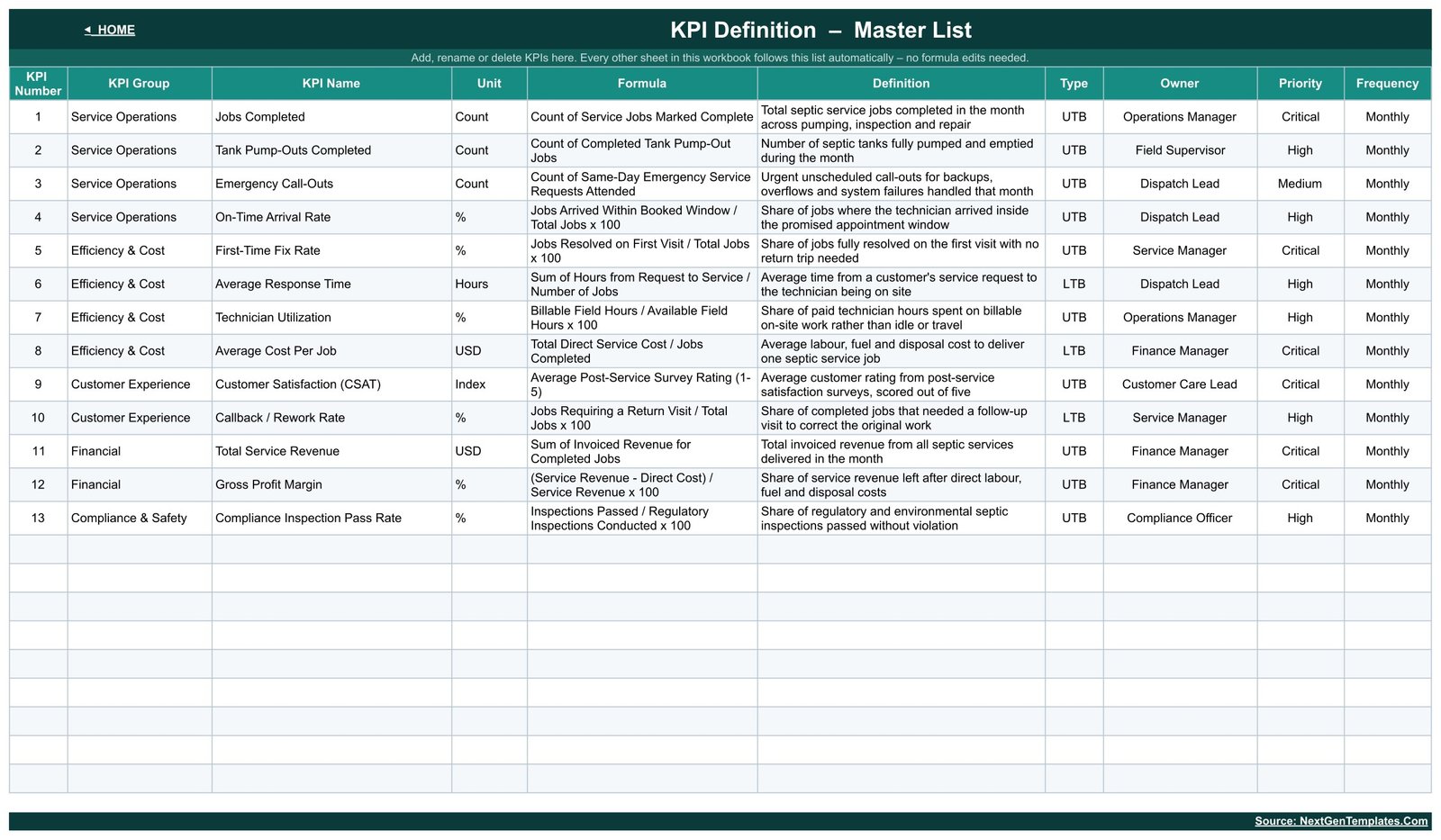The height and width of the screenshot is (840, 1441).
Task: Select the Formula column header
Action: [642, 84]
